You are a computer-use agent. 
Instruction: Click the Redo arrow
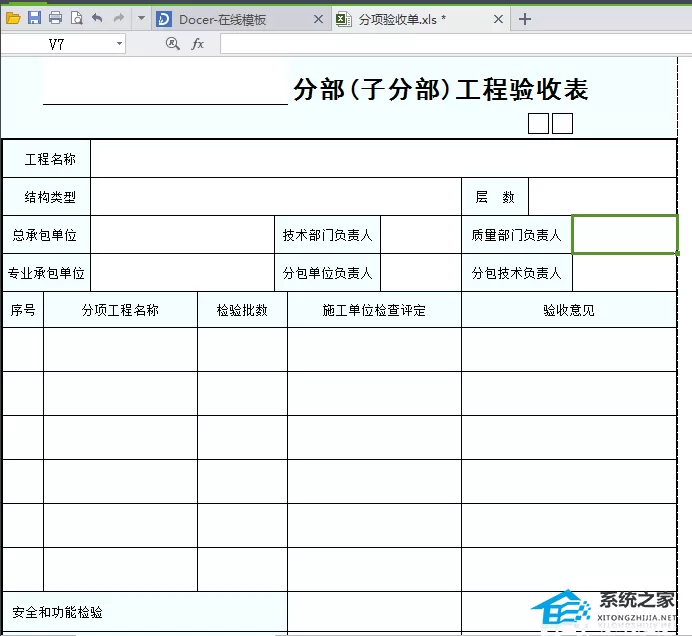click(119, 18)
